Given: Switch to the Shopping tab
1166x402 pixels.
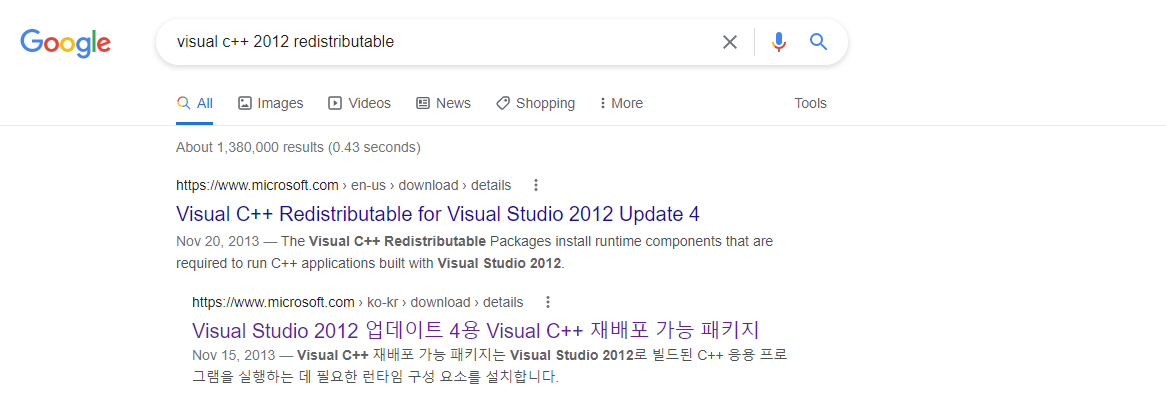Looking at the screenshot, I should point(535,103).
